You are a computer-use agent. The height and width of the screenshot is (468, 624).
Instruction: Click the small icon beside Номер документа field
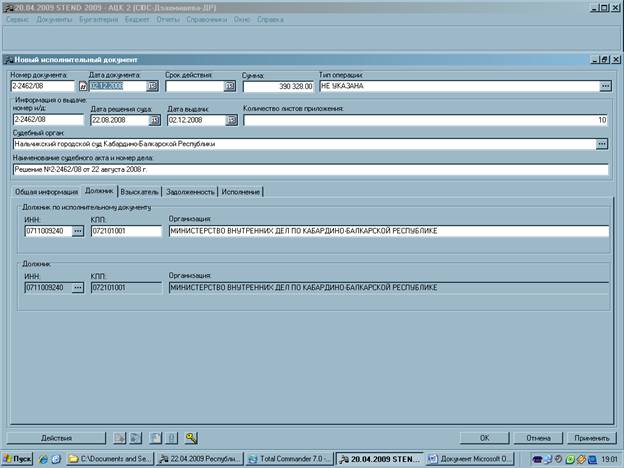pos(83,87)
